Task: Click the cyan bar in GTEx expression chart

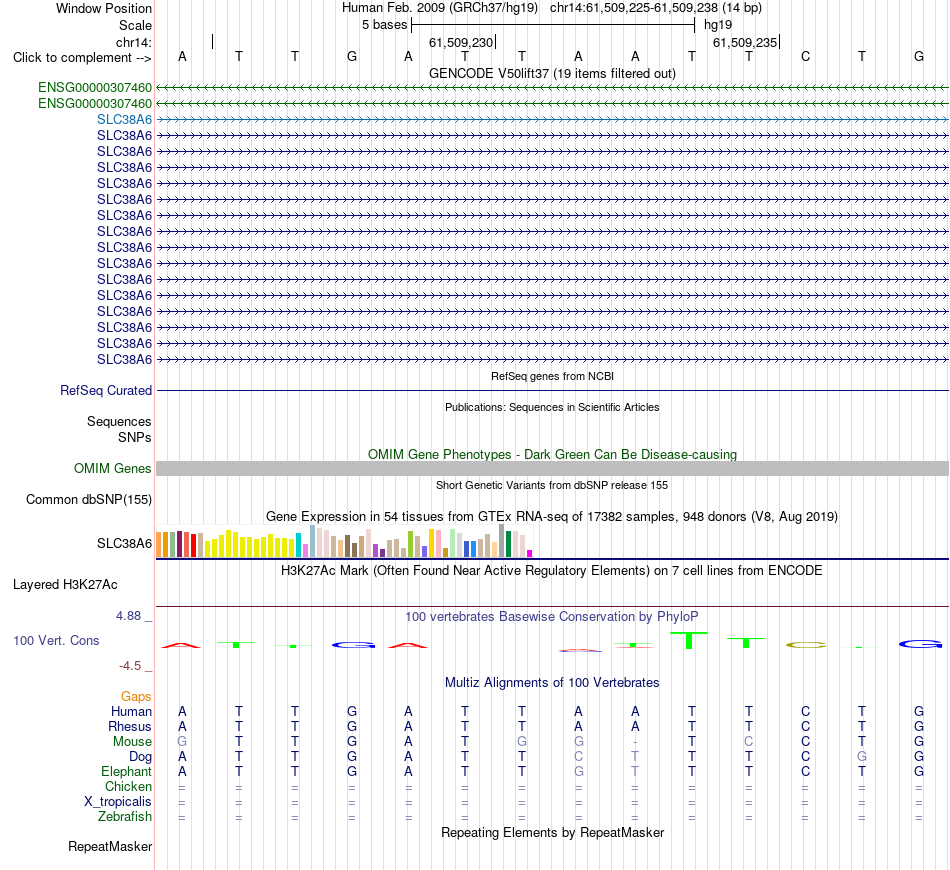Action: click(298, 545)
